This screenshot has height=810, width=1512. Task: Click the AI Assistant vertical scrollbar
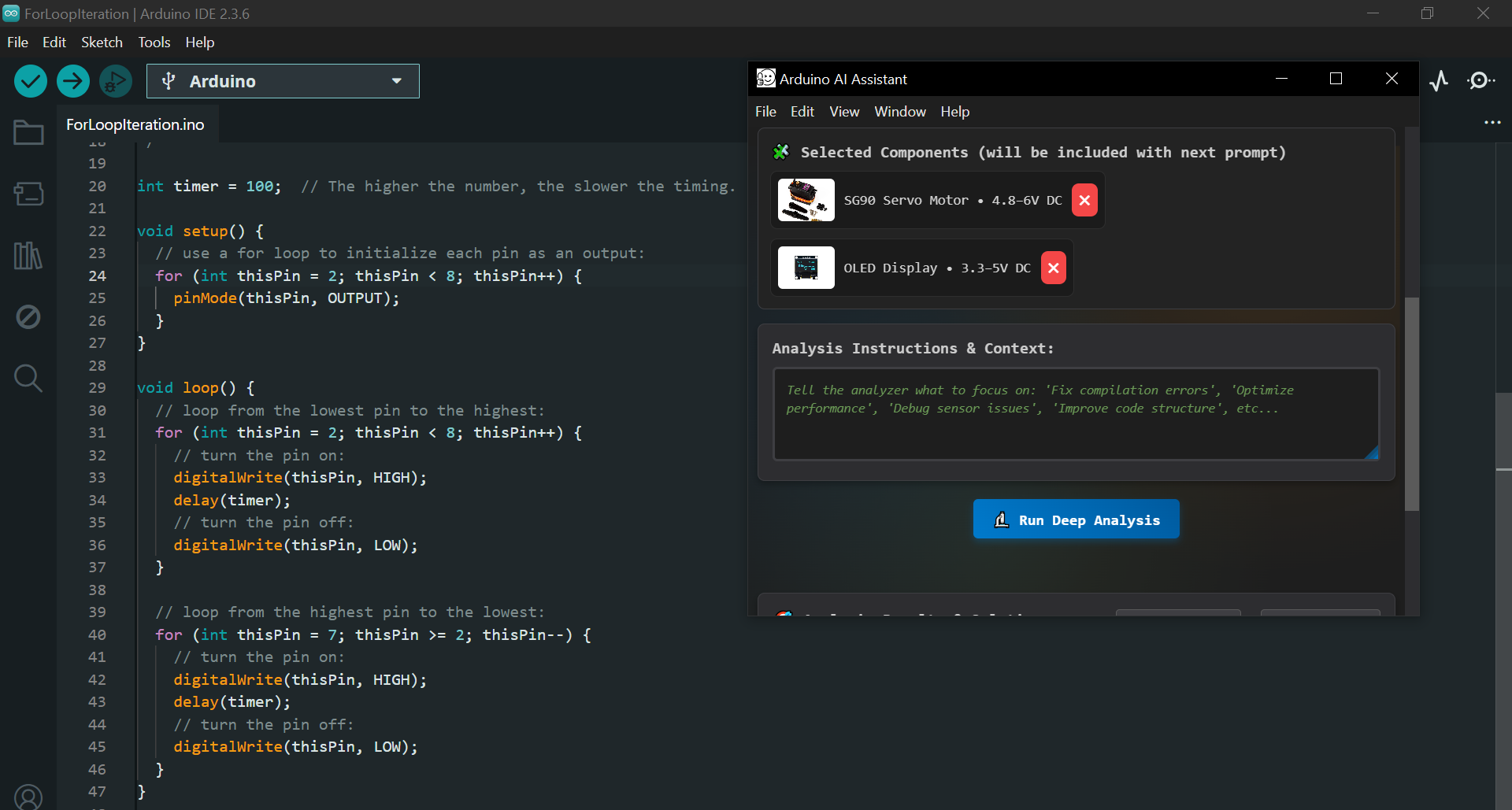coord(1412,404)
